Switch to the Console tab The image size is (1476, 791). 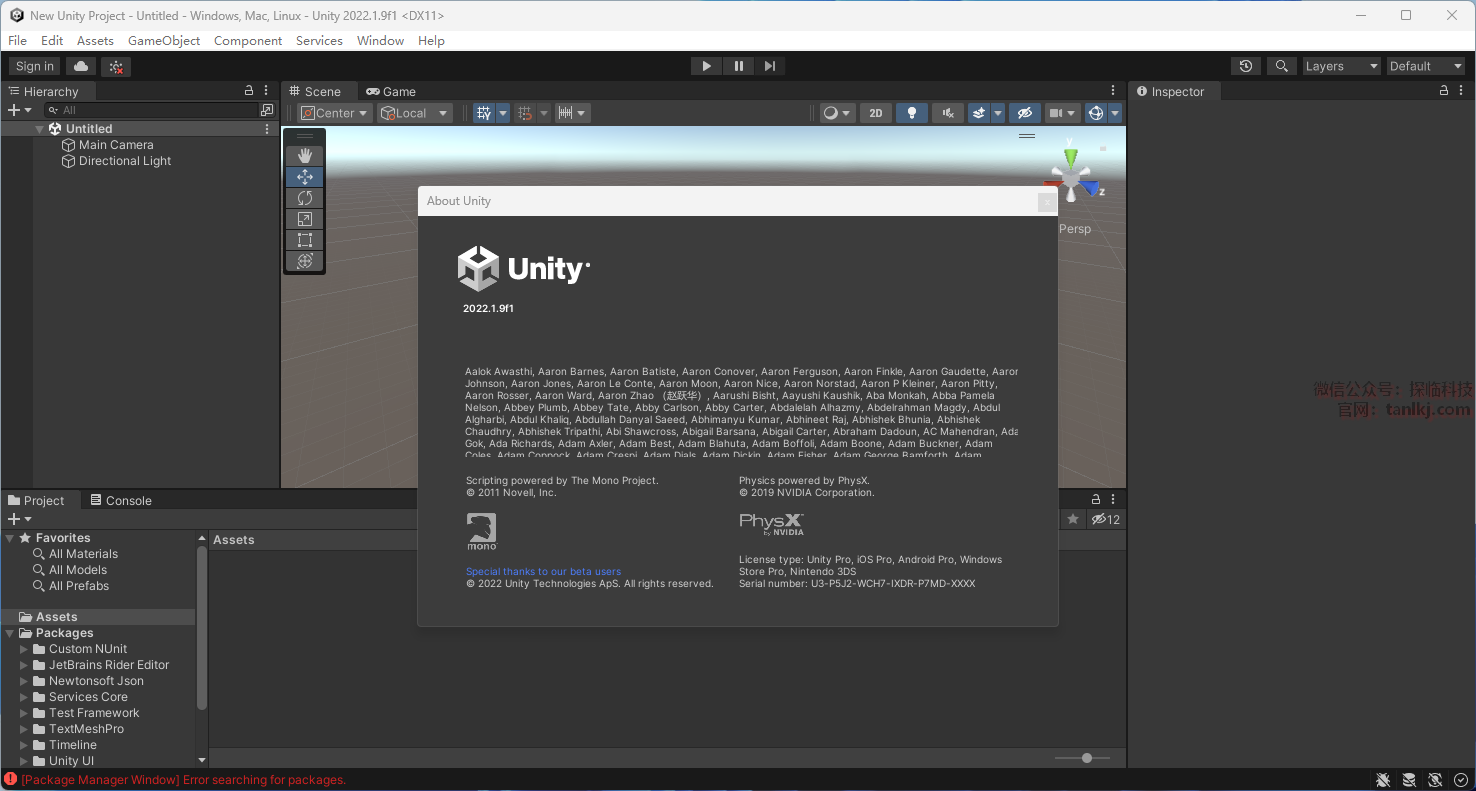pos(121,500)
